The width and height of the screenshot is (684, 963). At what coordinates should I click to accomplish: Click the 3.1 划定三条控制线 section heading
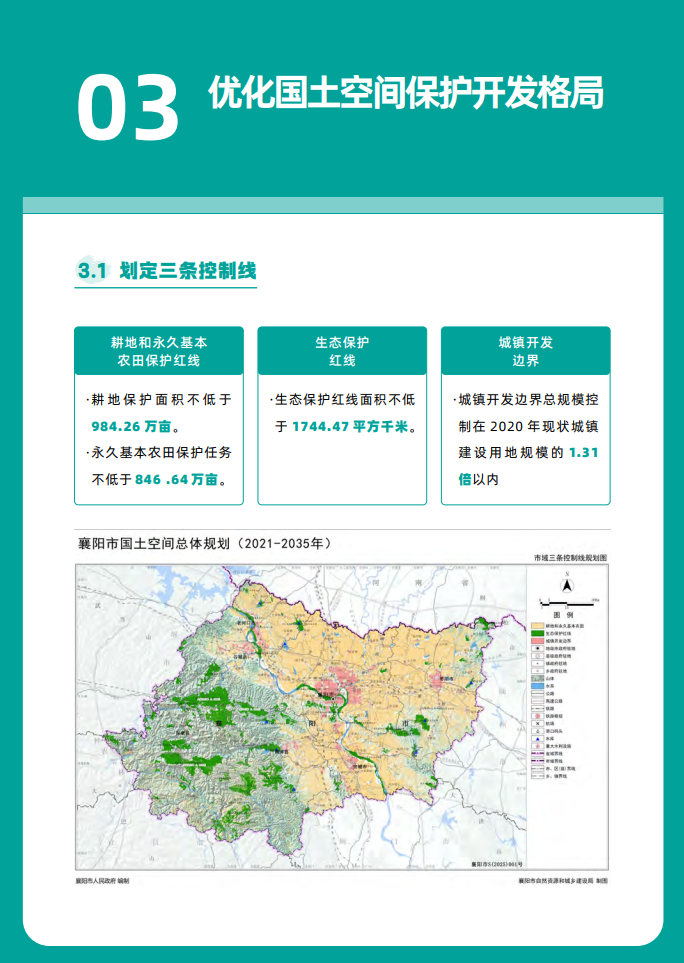tap(166, 271)
